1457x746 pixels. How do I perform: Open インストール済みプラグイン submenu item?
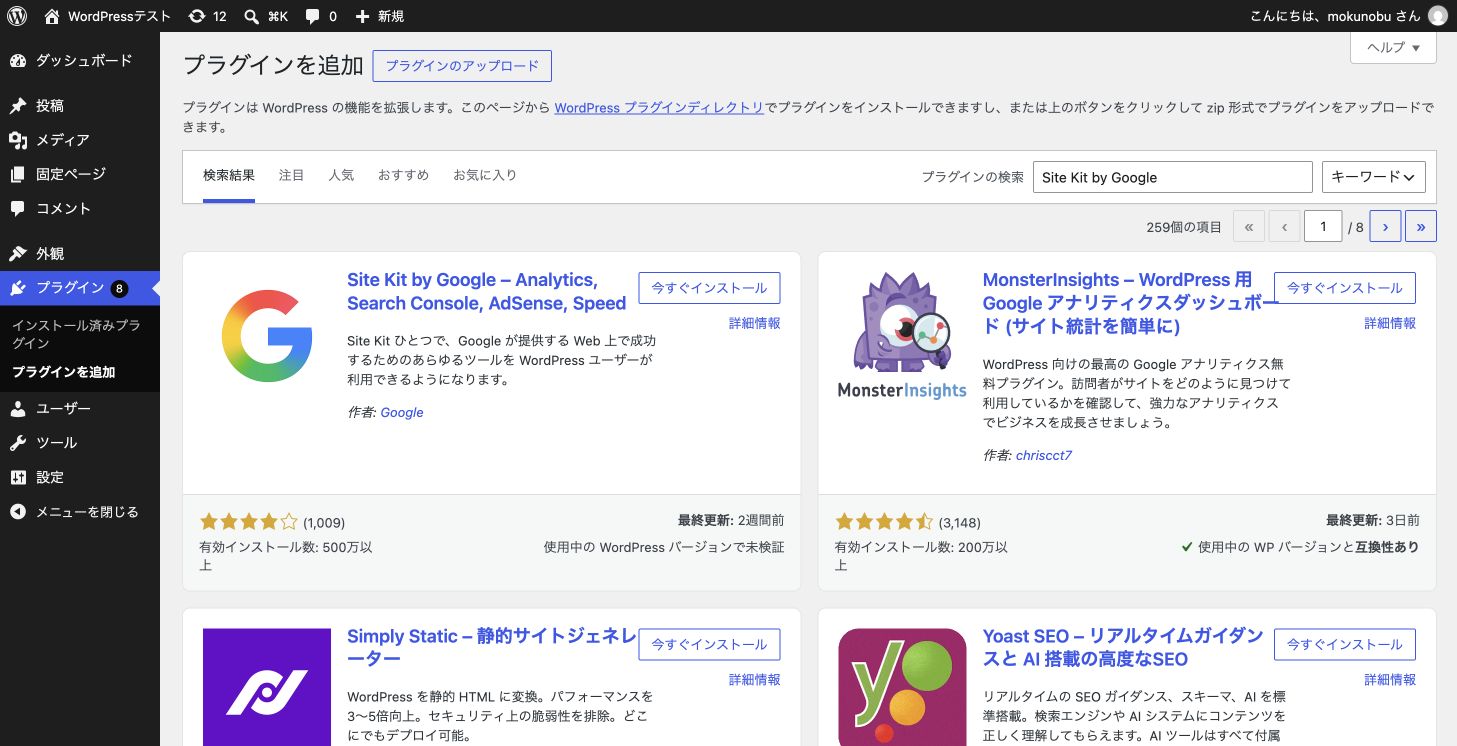[x=76, y=334]
